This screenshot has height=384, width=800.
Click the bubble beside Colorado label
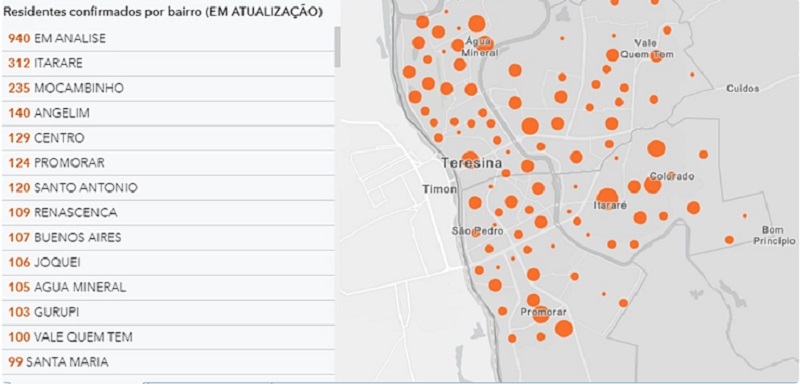click(x=653, y=185)
